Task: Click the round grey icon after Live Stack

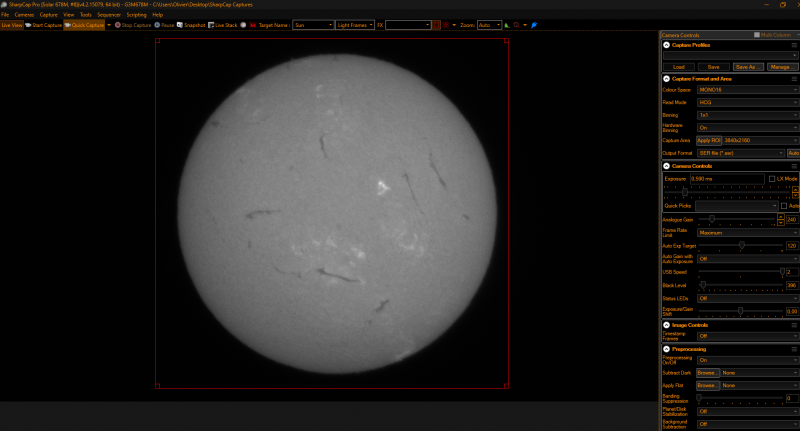Action: point(243,25)
